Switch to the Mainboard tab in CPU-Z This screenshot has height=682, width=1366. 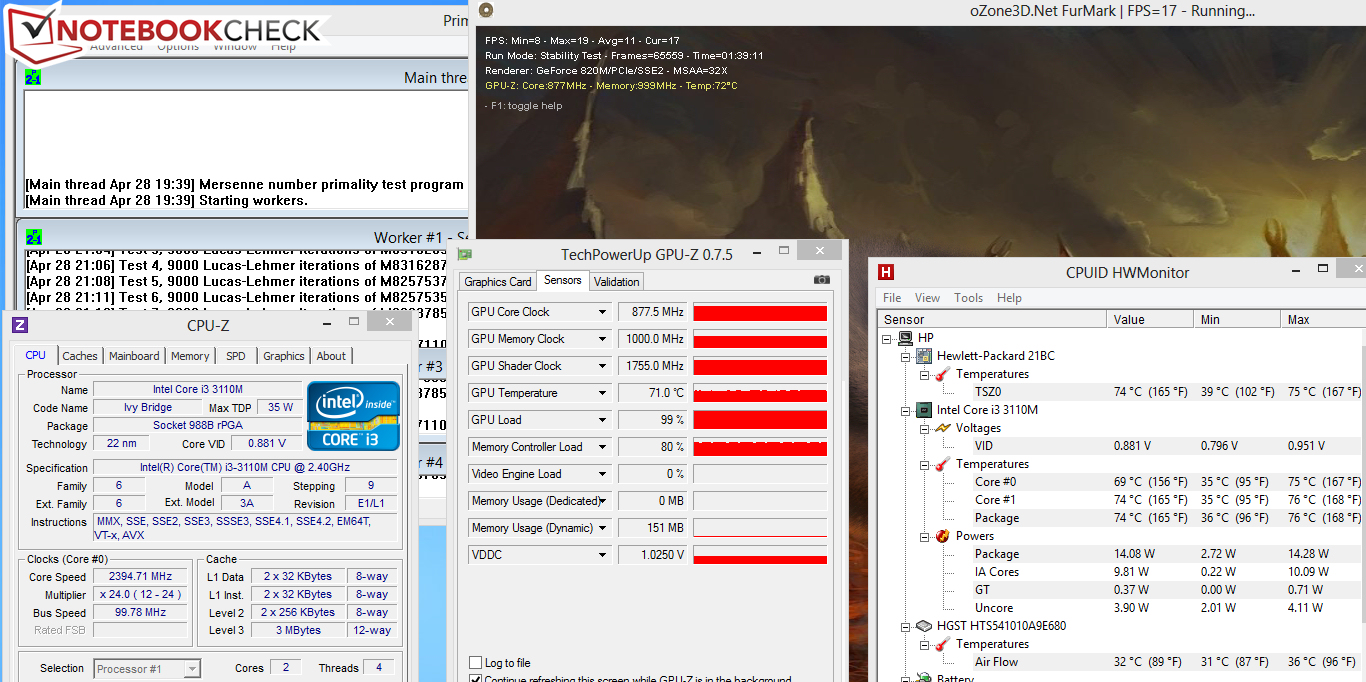134,356
